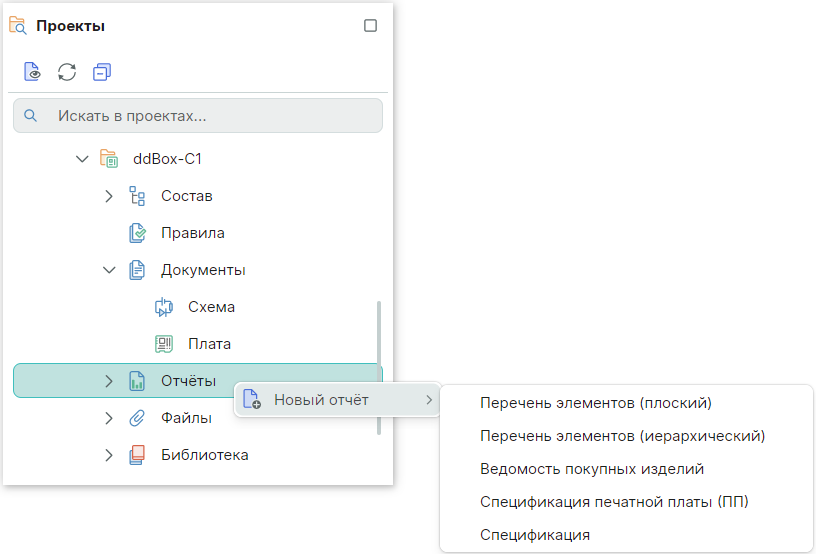Open the Плата board document icon
This screenshot has height=554, width=816.
click(164, 344)
